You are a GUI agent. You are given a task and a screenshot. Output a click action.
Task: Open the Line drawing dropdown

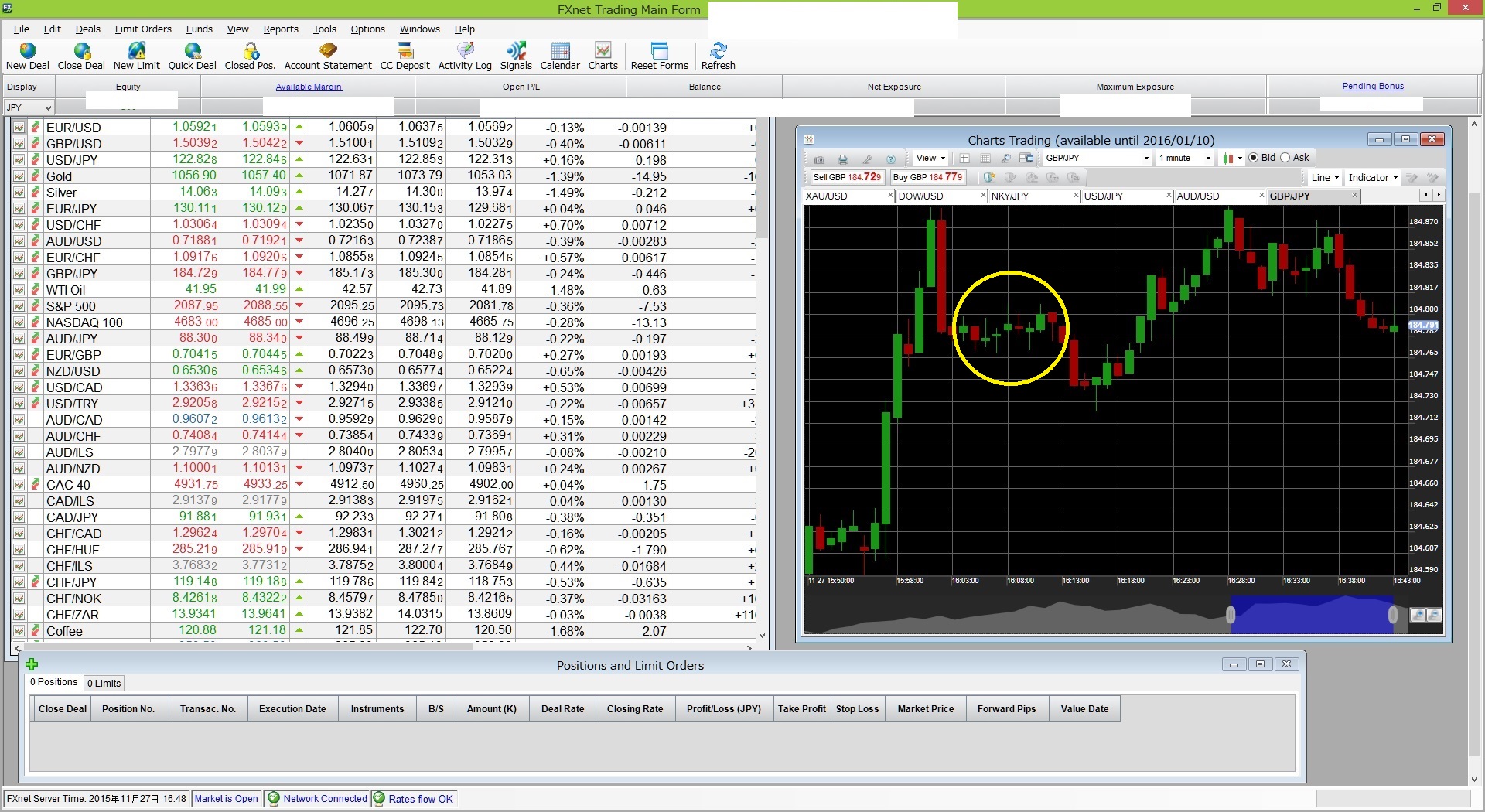(1324, 177)
